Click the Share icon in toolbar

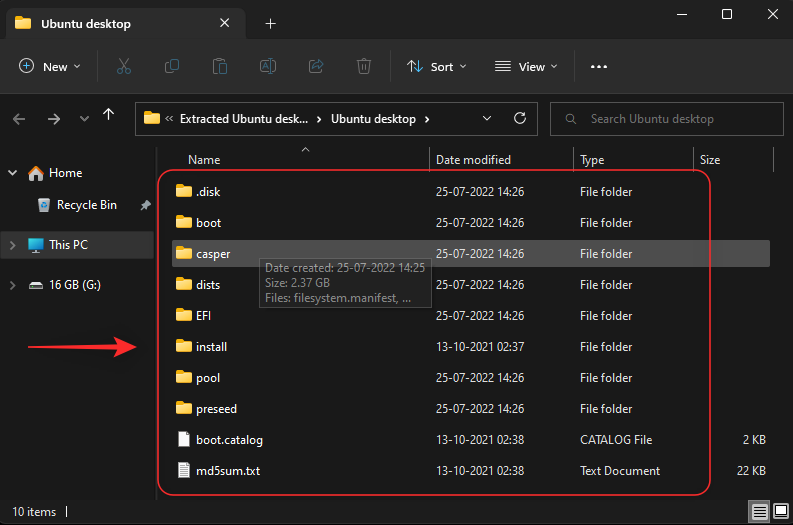point(316,66)
